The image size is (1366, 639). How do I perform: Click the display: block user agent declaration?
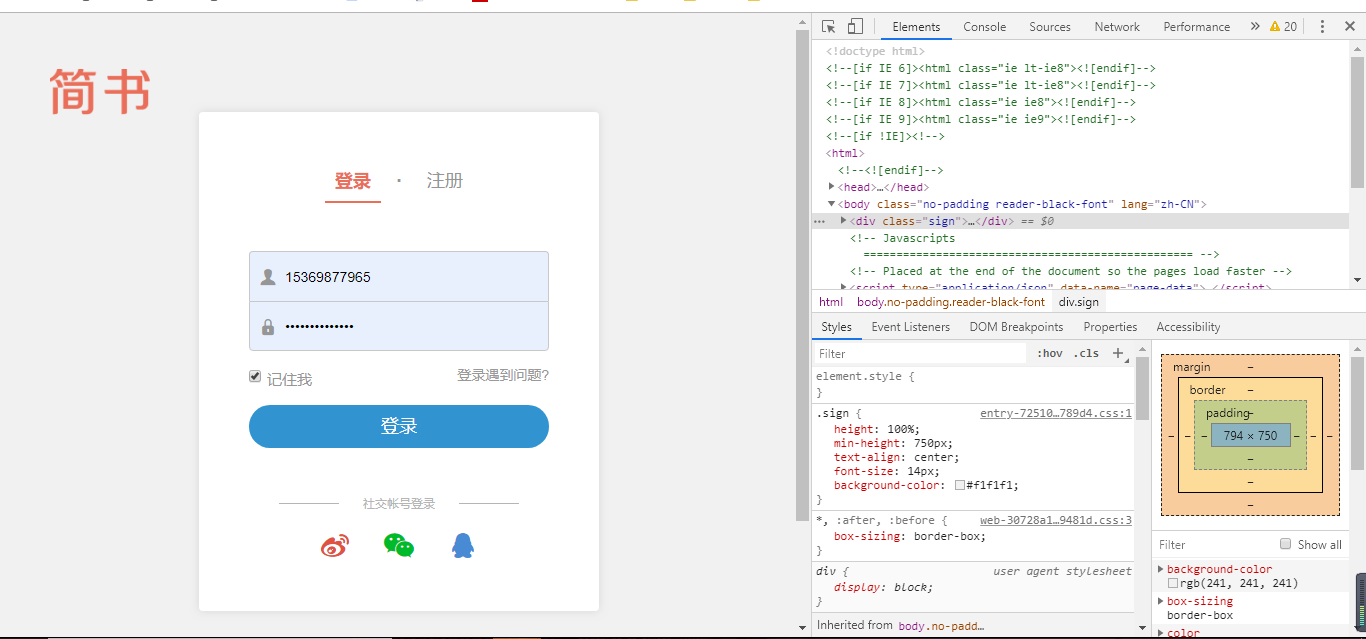883,587
